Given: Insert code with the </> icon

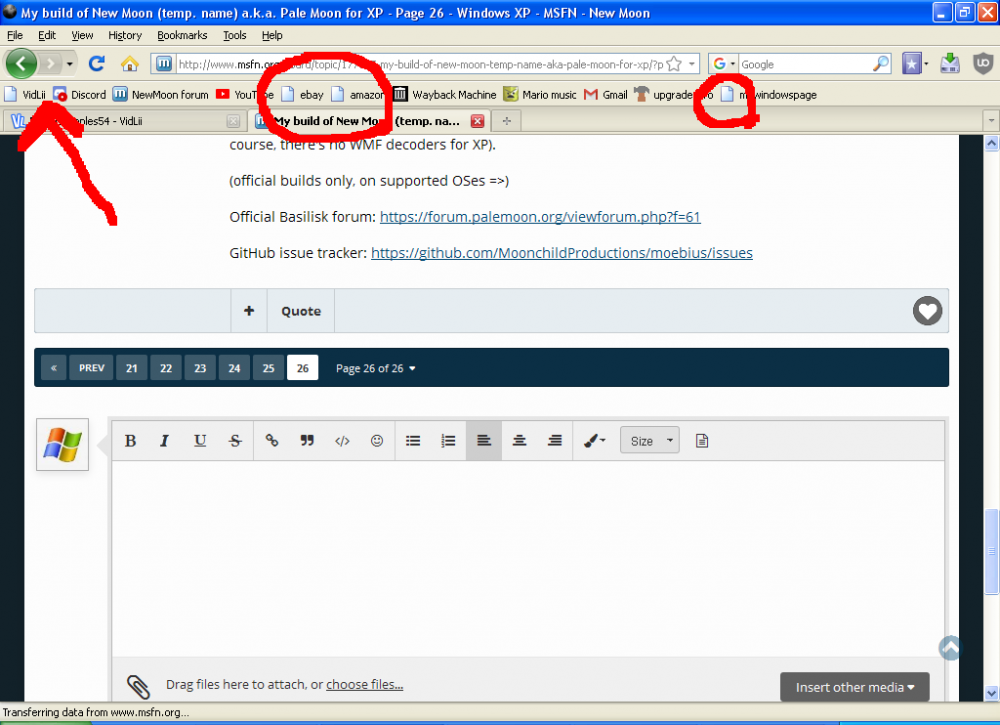Looking at the screenshot, I should tap(342, 441).
